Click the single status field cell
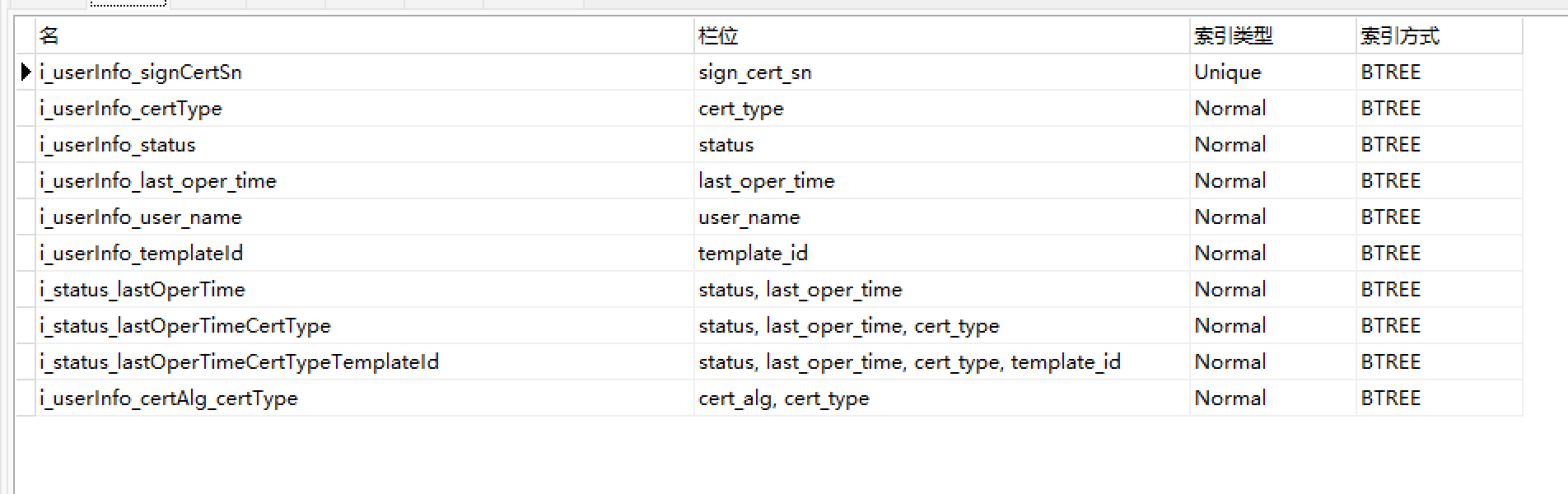1568x494 pixels. click(x=941, y=145)
